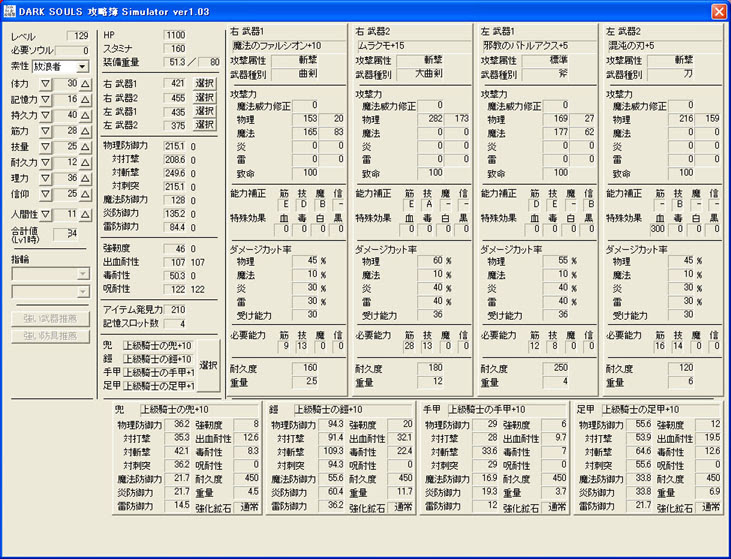Click weapon name 魔法のファルシオン+10
The image size is (731, 559).
click(289, 46)
